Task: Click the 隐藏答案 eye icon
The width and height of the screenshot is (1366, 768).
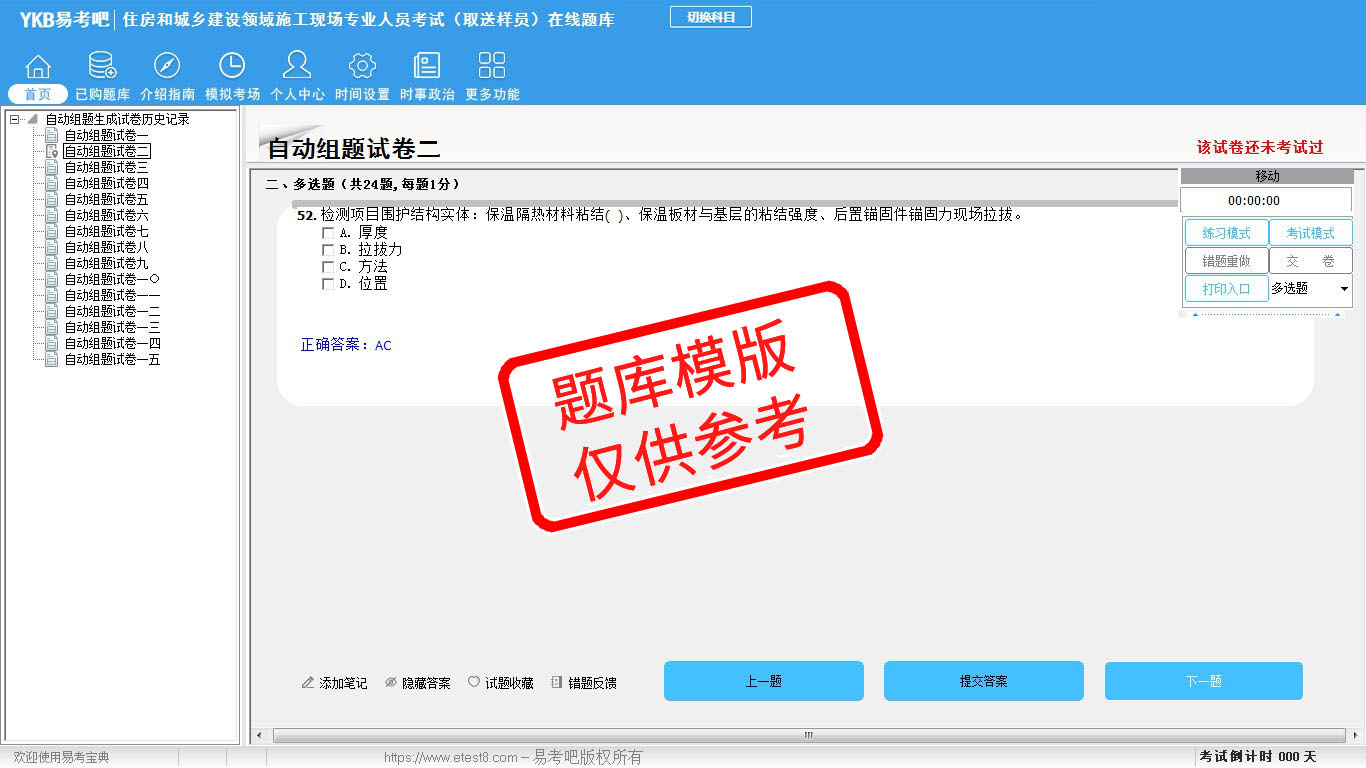Action: pos(391,683)
